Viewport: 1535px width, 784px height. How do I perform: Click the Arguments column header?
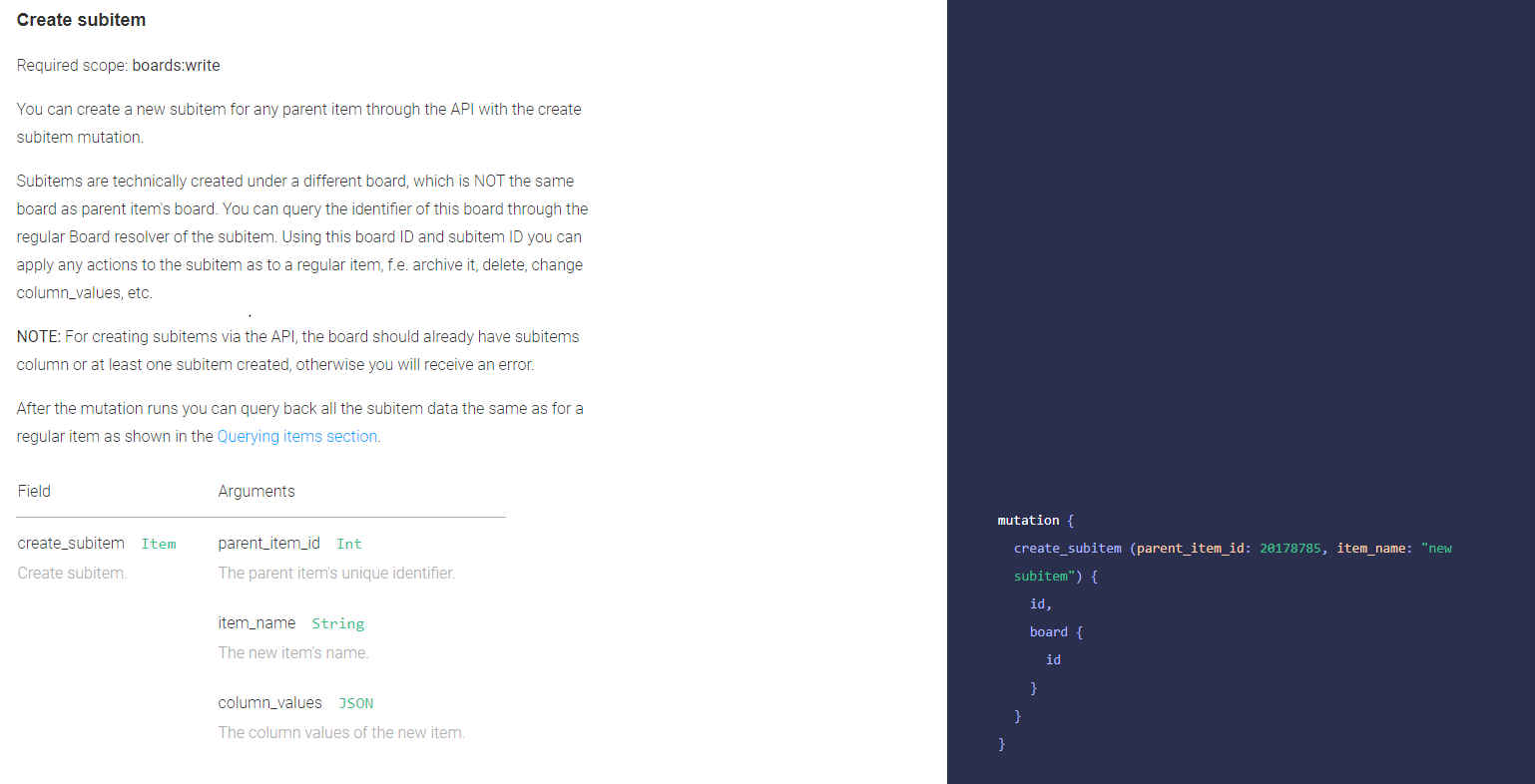(x=256, y=491)
